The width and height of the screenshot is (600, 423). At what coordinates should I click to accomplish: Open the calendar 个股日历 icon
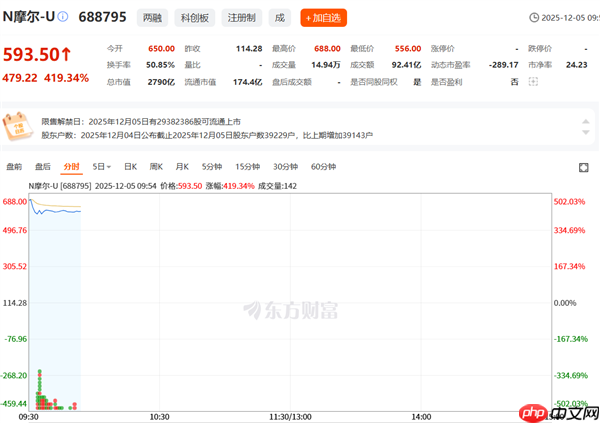[17, 126]
